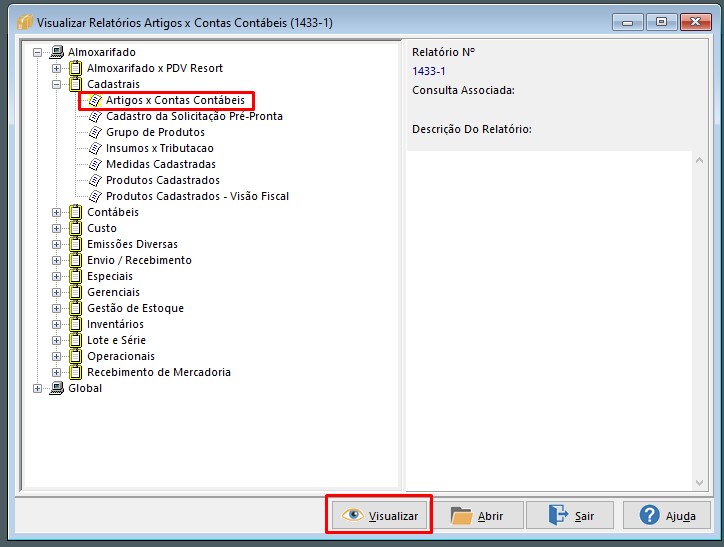The height and width of the screenshot is (547, 724).
Task: Expand the Almoxarifado x PDV Resort node
Action: coord(56,68)
